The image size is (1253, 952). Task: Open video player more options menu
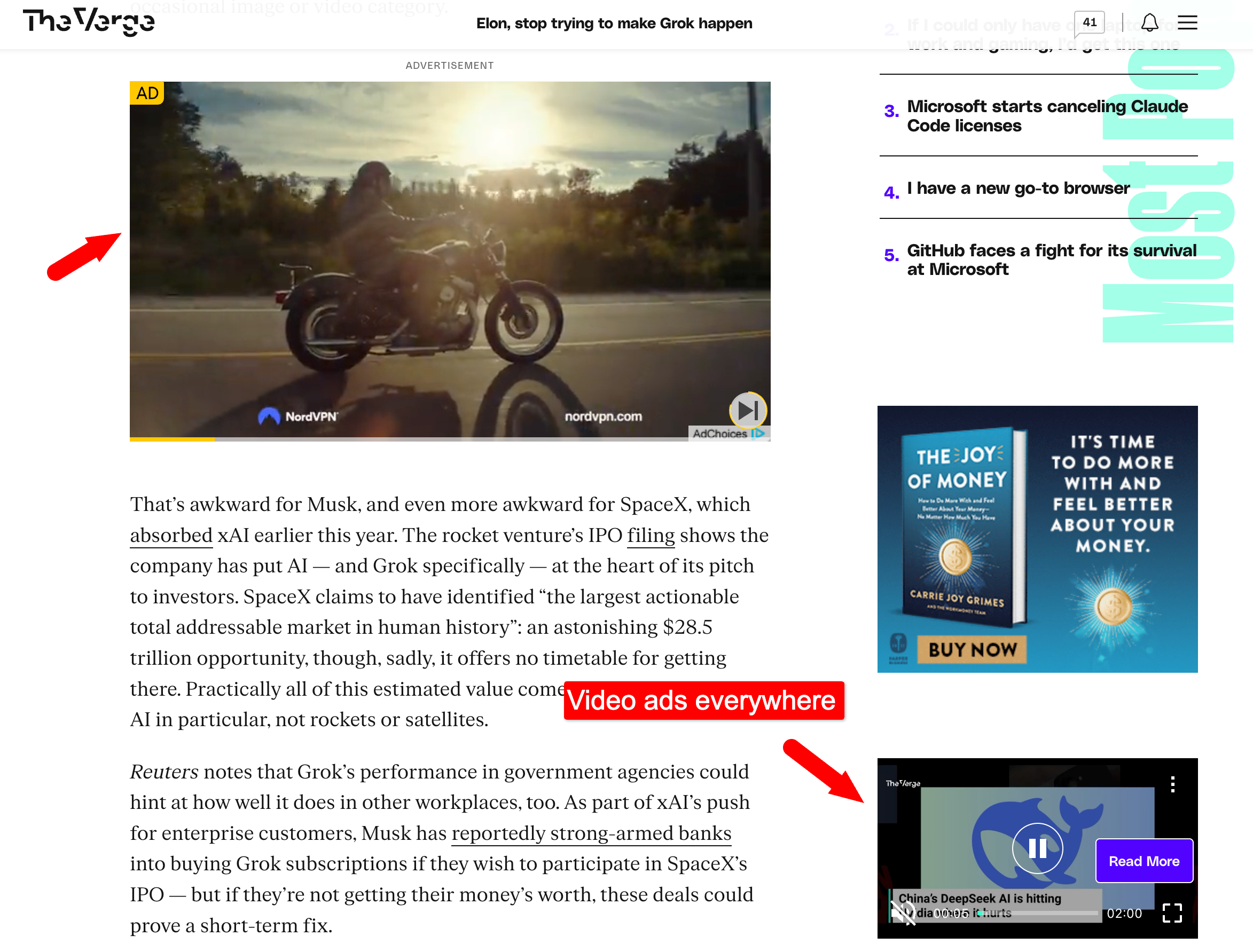[1172, 784]
